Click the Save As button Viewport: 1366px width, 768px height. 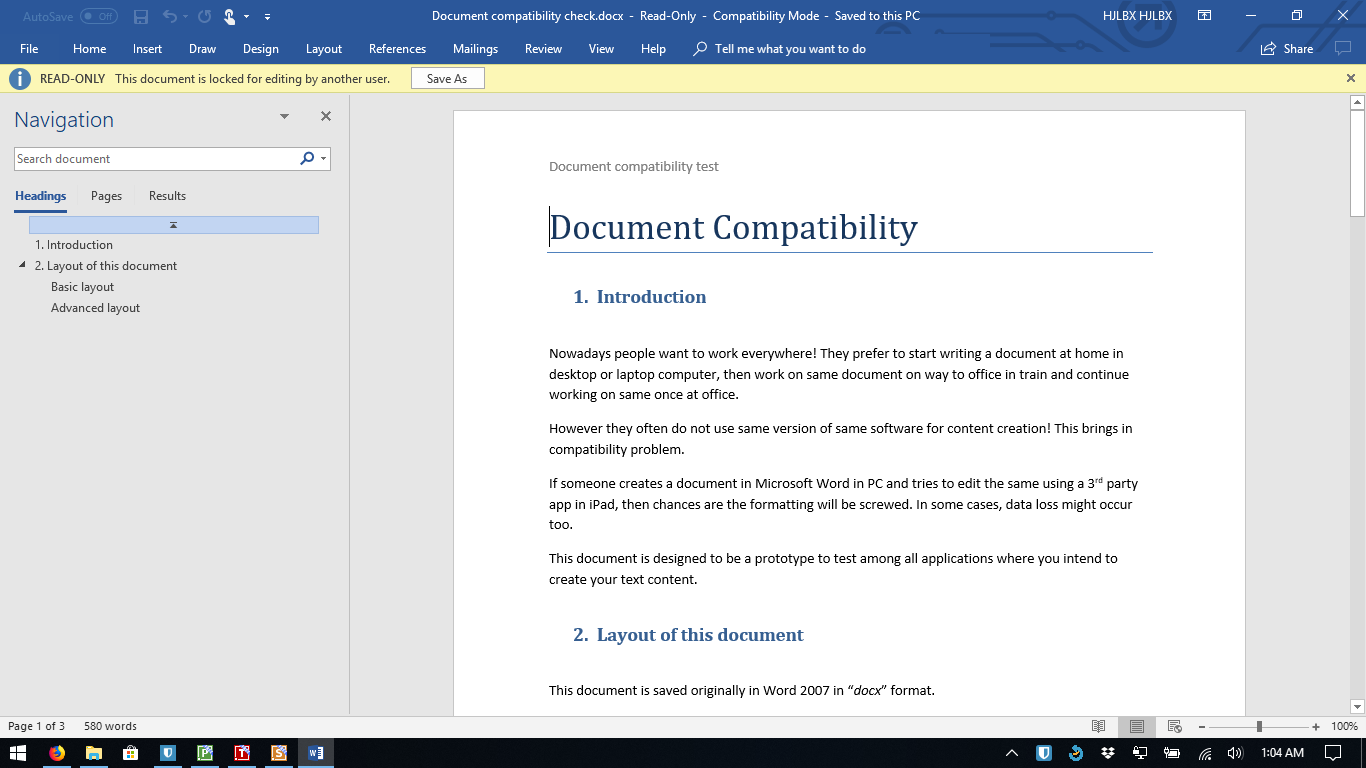447,79
